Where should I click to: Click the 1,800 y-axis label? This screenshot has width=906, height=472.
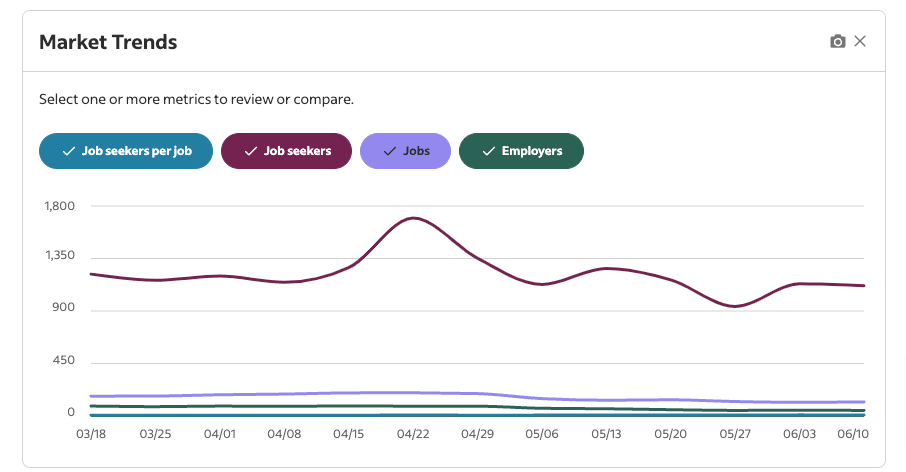61,206
